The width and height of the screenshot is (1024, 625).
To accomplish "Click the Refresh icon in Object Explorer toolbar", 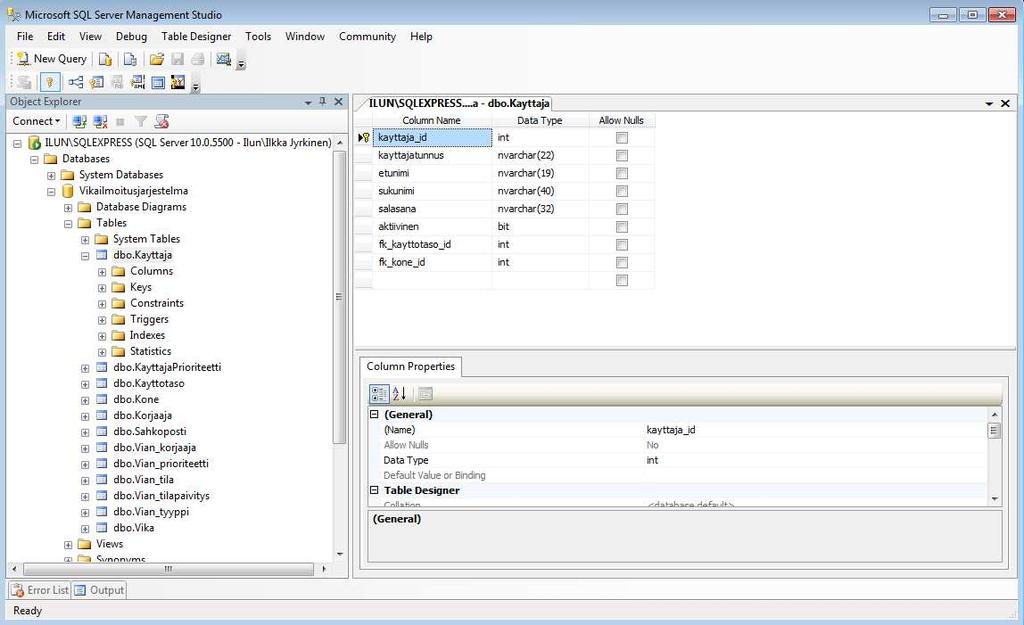I will click(161, 121).
